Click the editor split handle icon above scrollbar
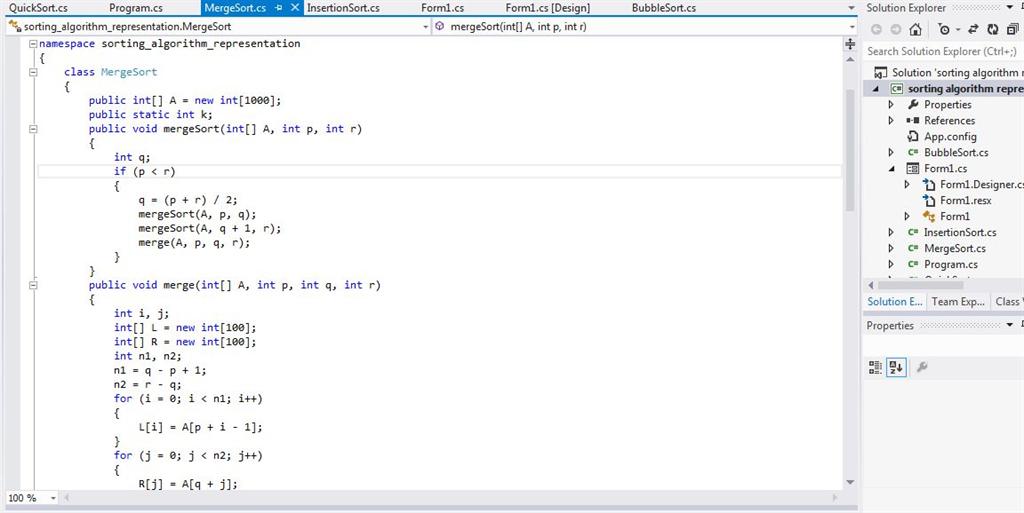 pyautogui.click(x=850, y=44)
